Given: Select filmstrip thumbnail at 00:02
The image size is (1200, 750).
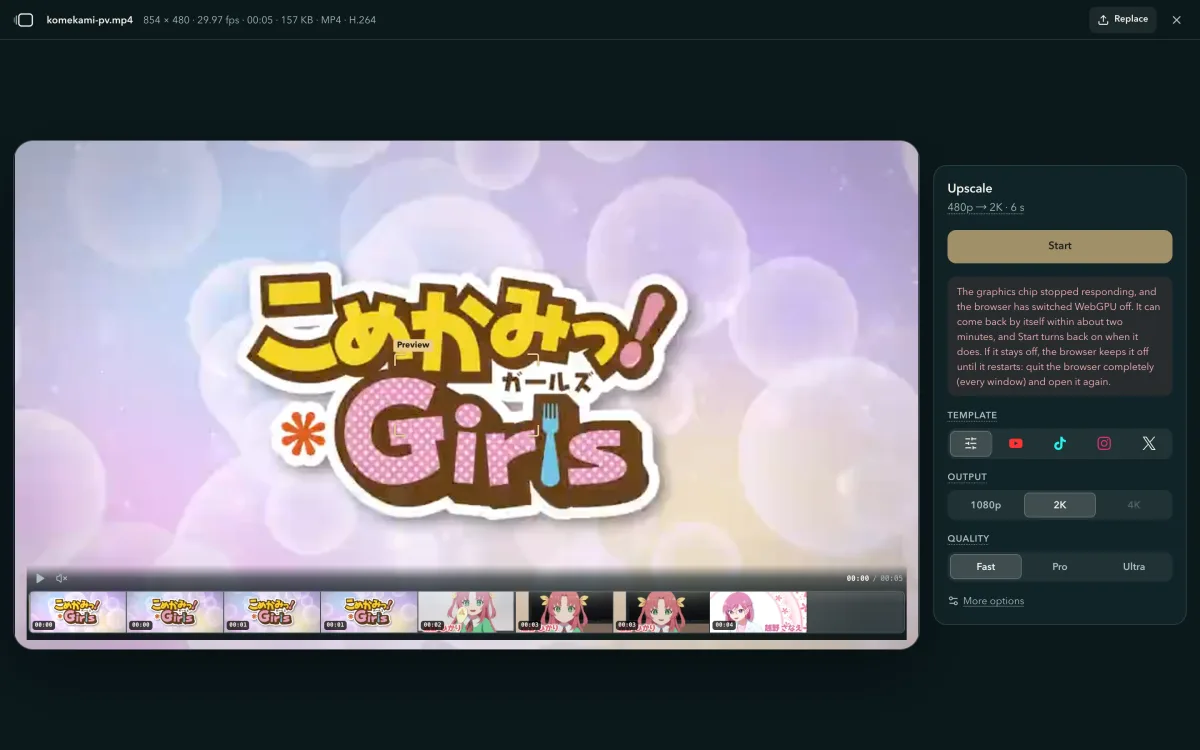Looking at the screenshot, I should 466,612.
